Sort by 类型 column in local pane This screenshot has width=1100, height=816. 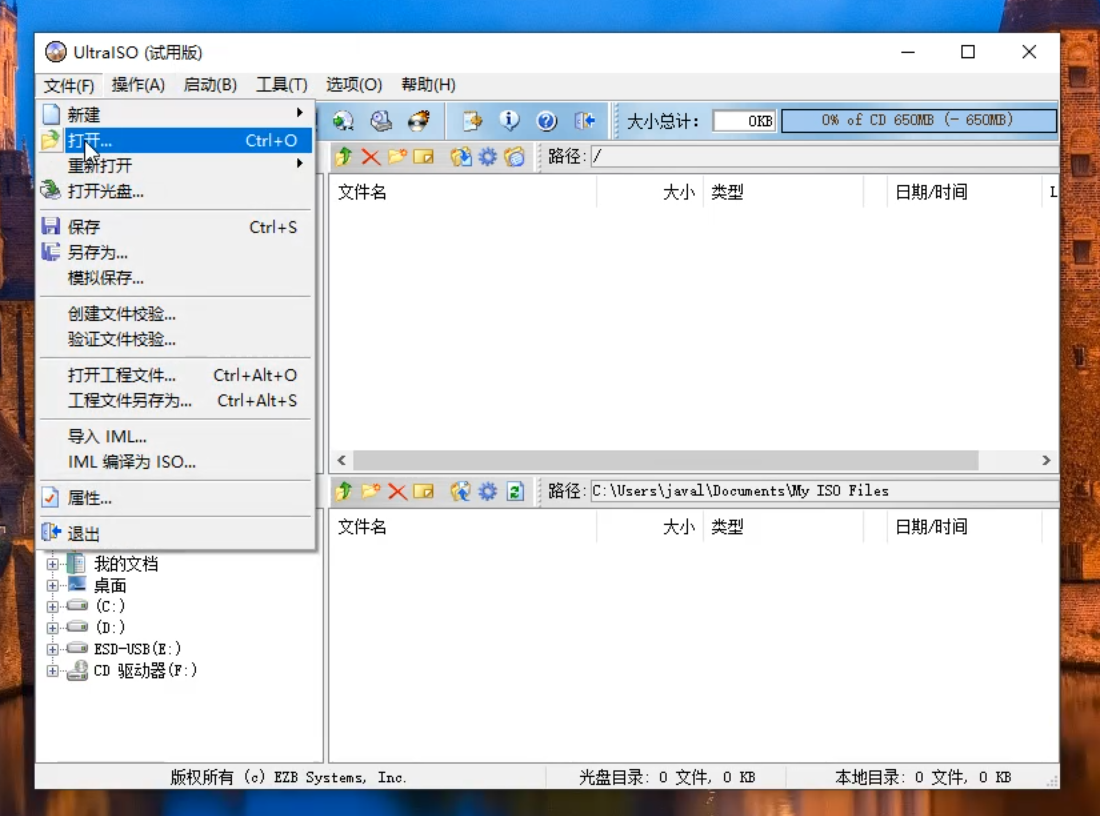pyautogui.click(x=784, y=526)
